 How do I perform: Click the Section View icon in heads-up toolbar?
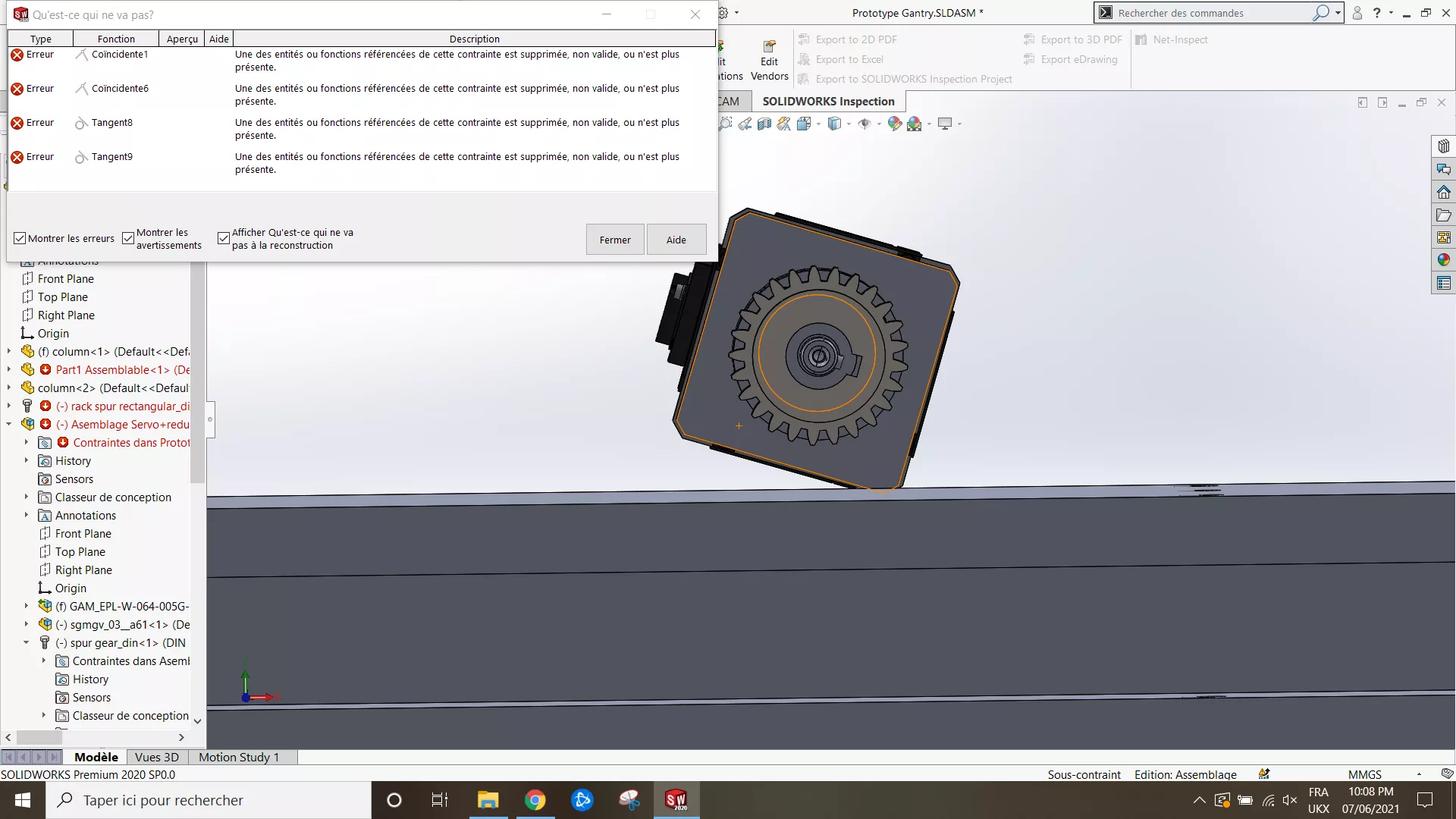point(764,124)
